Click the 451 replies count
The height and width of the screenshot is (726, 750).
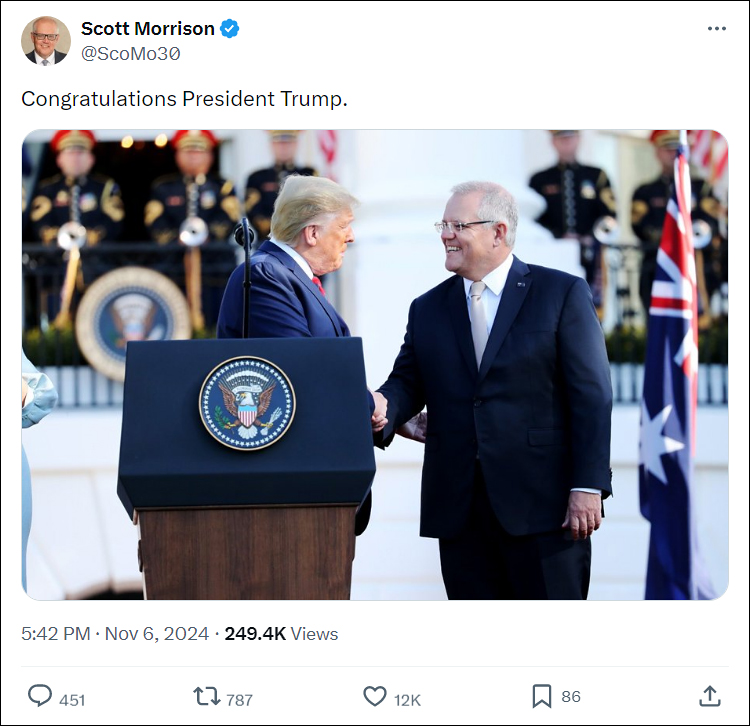[x=72, y=700]
